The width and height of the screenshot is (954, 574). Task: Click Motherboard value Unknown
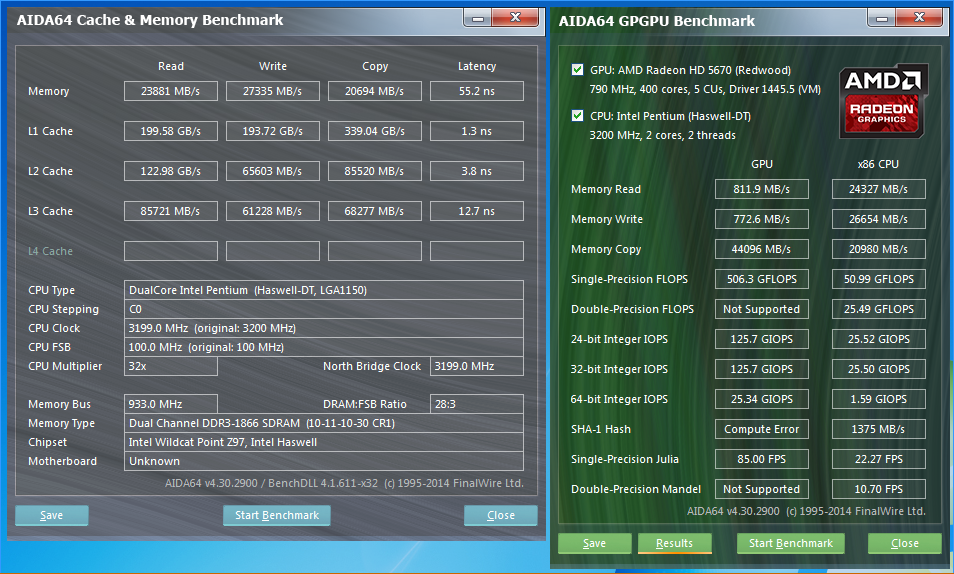[x=324, y=461]
